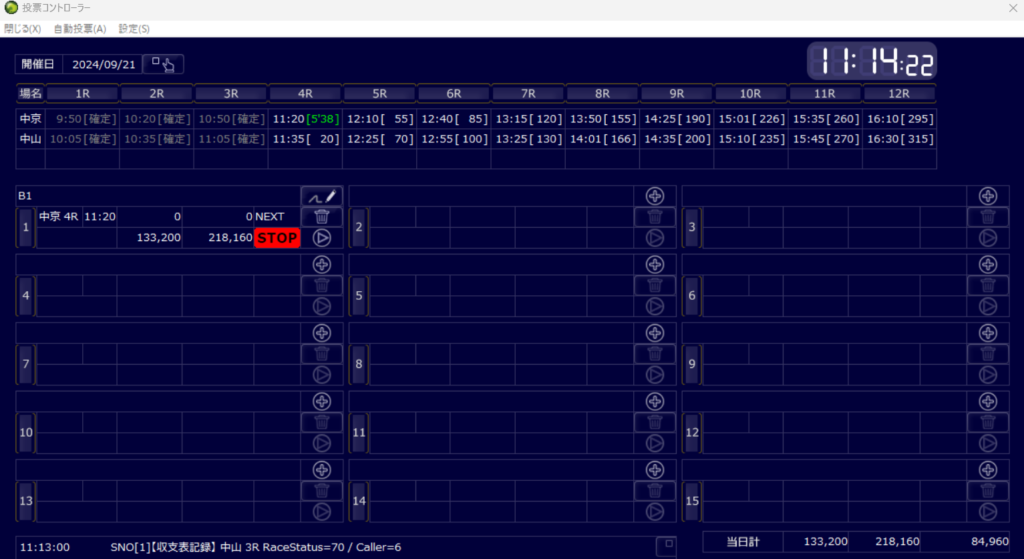Open the B1 graph edit pencil icon
This screenshot has height=559, width=1024.
tap(321, 196)
